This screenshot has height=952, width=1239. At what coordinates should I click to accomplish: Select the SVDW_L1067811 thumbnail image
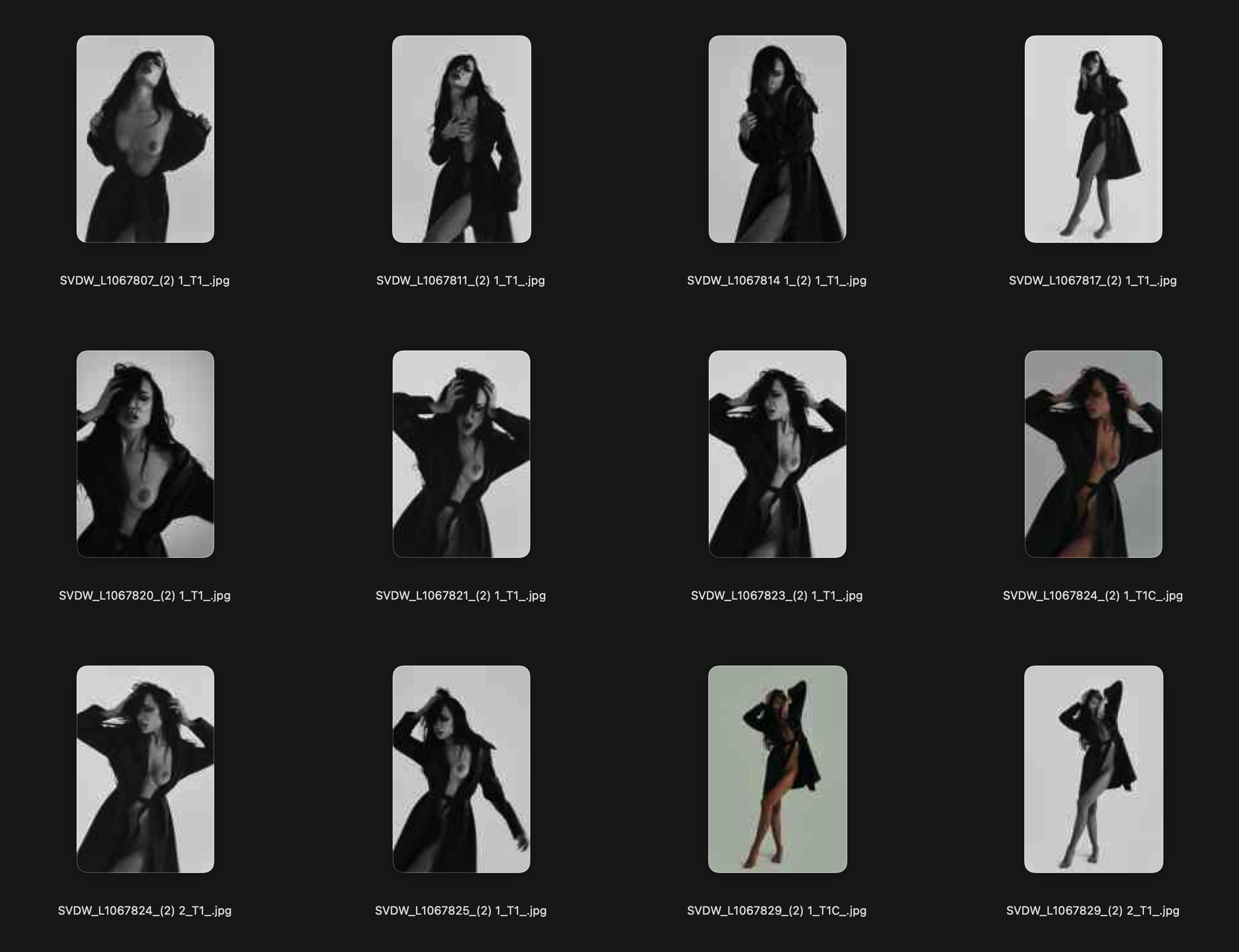pyautogui.click(x=461, y=139)
